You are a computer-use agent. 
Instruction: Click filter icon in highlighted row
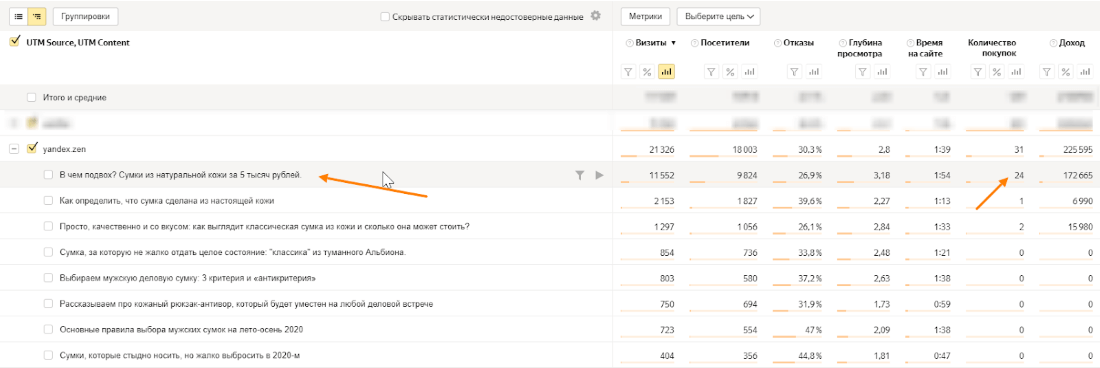[579, 175]
